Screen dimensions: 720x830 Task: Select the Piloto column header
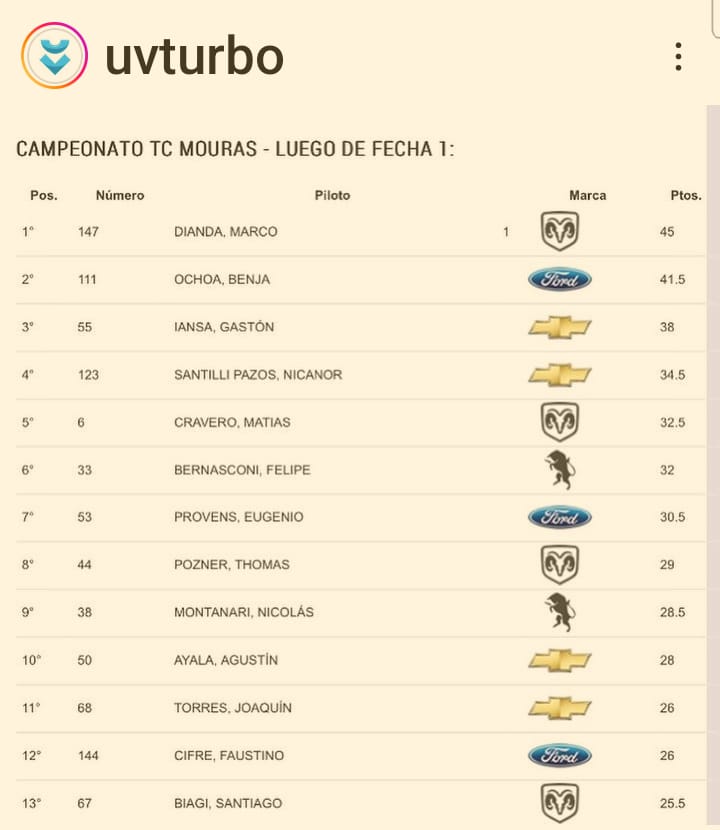coord(332,195)
